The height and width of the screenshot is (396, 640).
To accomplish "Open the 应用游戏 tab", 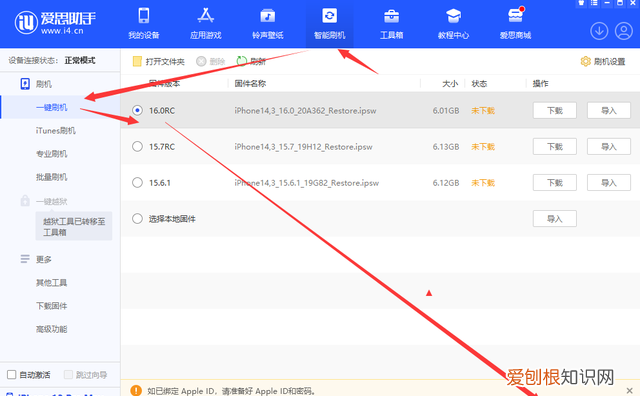I will (x=206, y=24).
